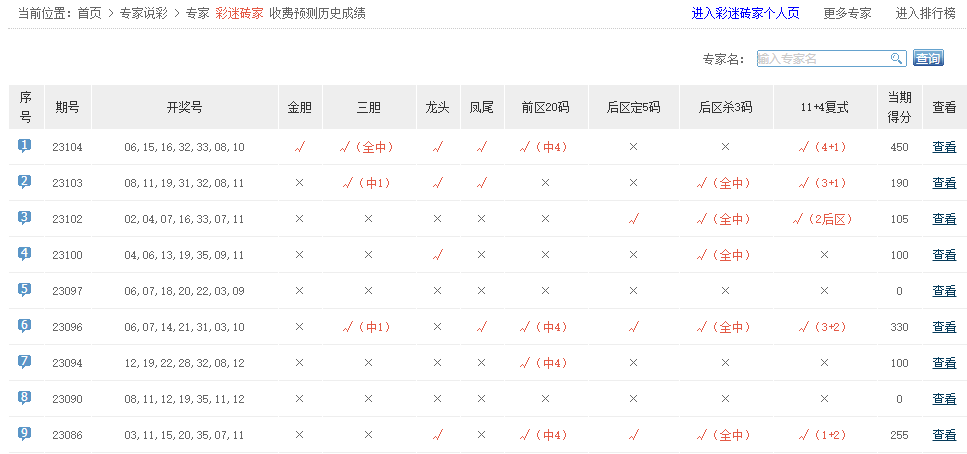Click the magnifier icon in expert search box
The height and width of the screenshot is (454, 967).
click(896, 59)
